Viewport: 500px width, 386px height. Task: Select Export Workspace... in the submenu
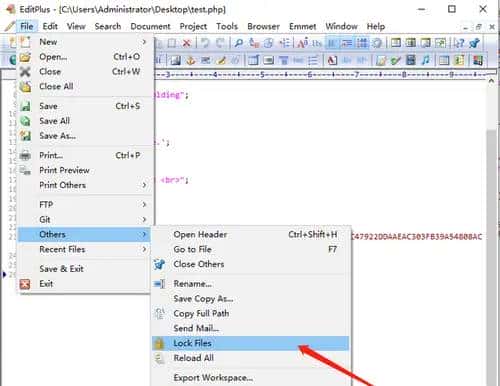pos(250,378)
